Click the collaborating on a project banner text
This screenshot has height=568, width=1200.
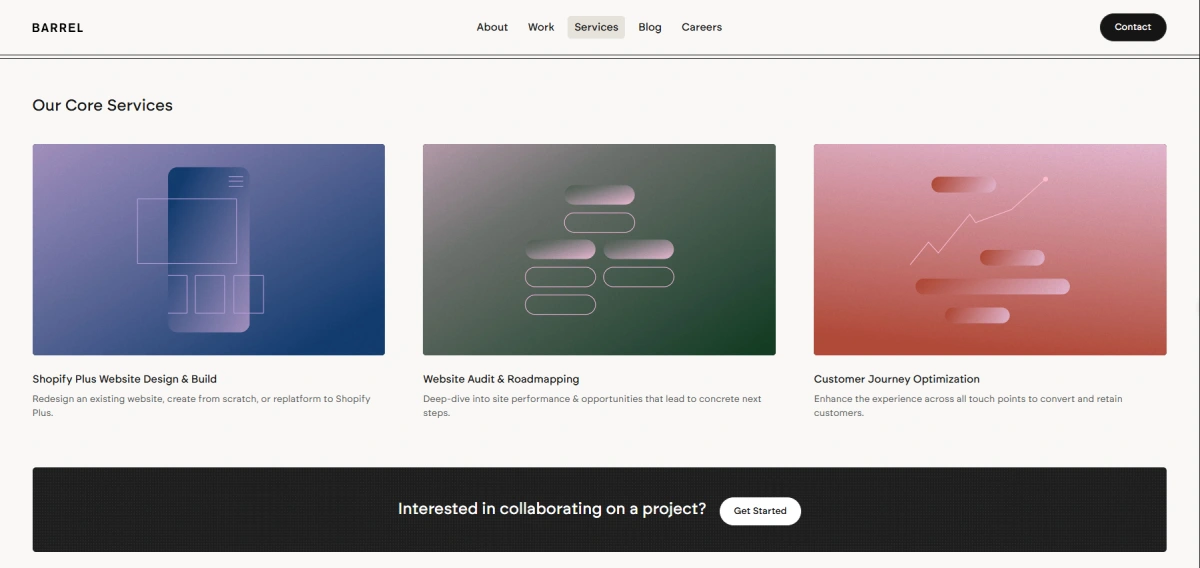(552, 509)
